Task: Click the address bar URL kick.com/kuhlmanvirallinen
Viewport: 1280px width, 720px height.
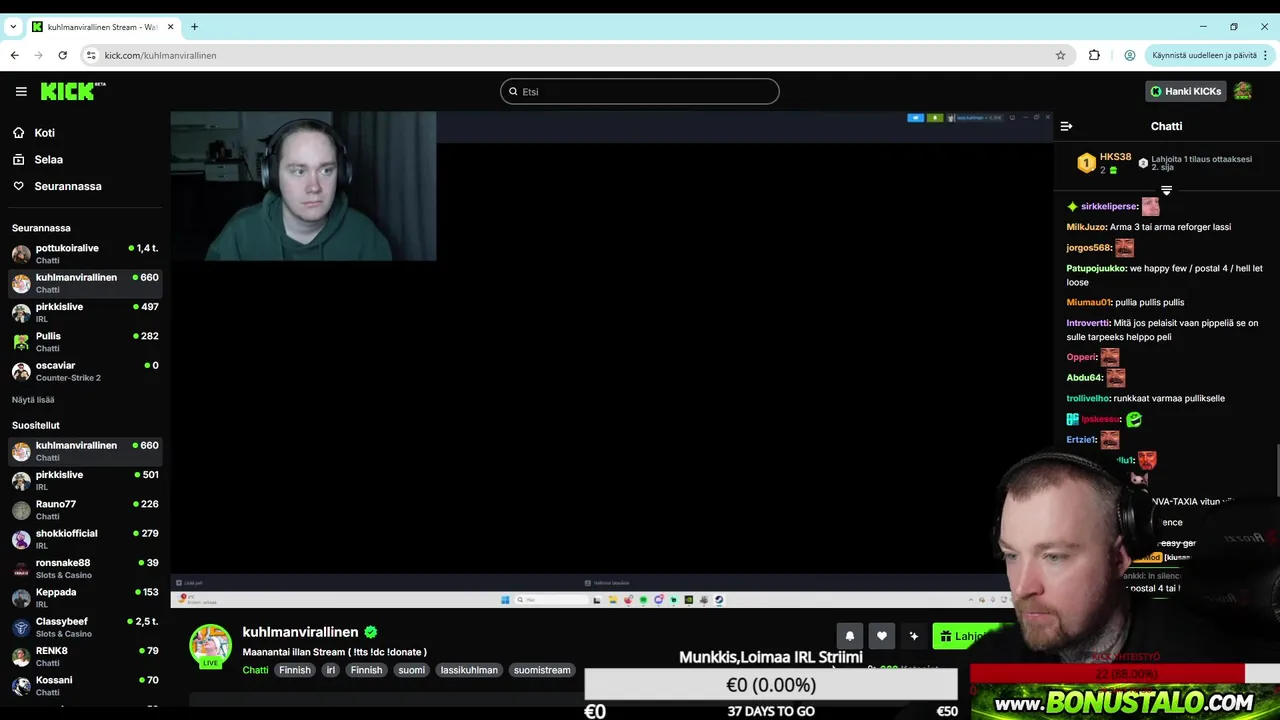Action: click(161, 55)
